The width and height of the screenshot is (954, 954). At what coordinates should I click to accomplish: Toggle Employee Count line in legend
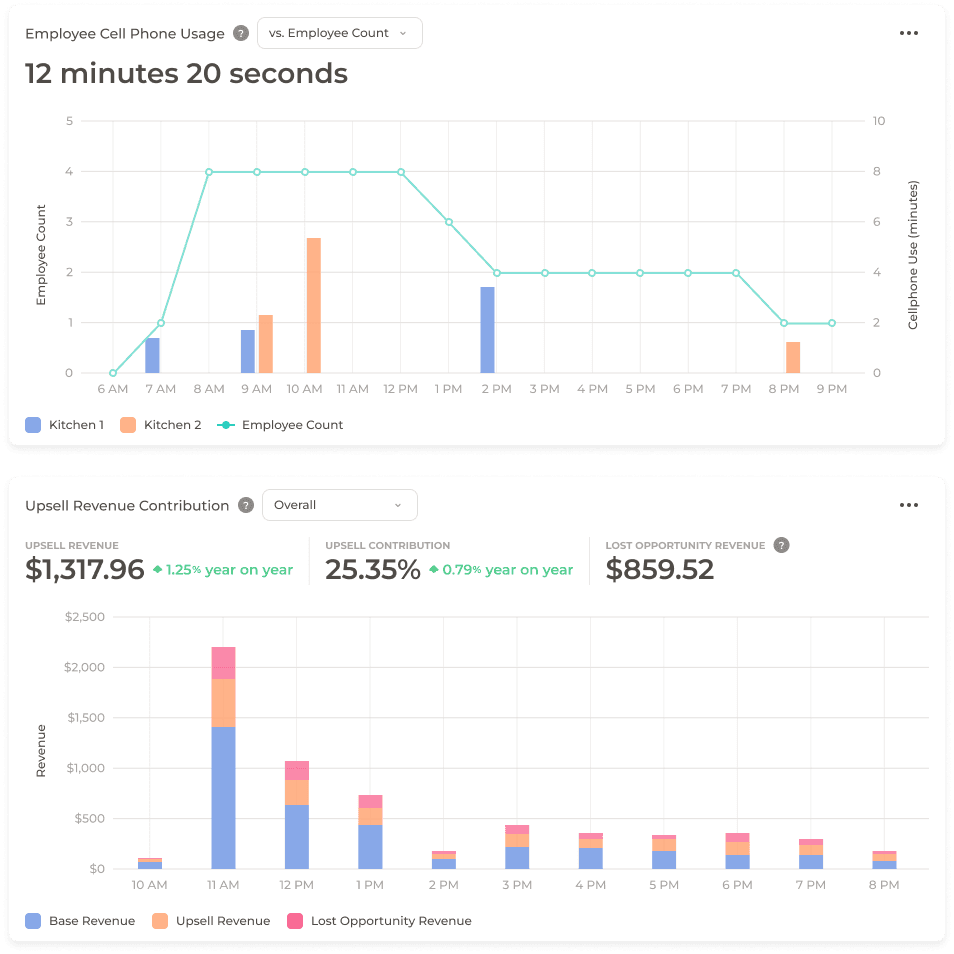(280, 425)
